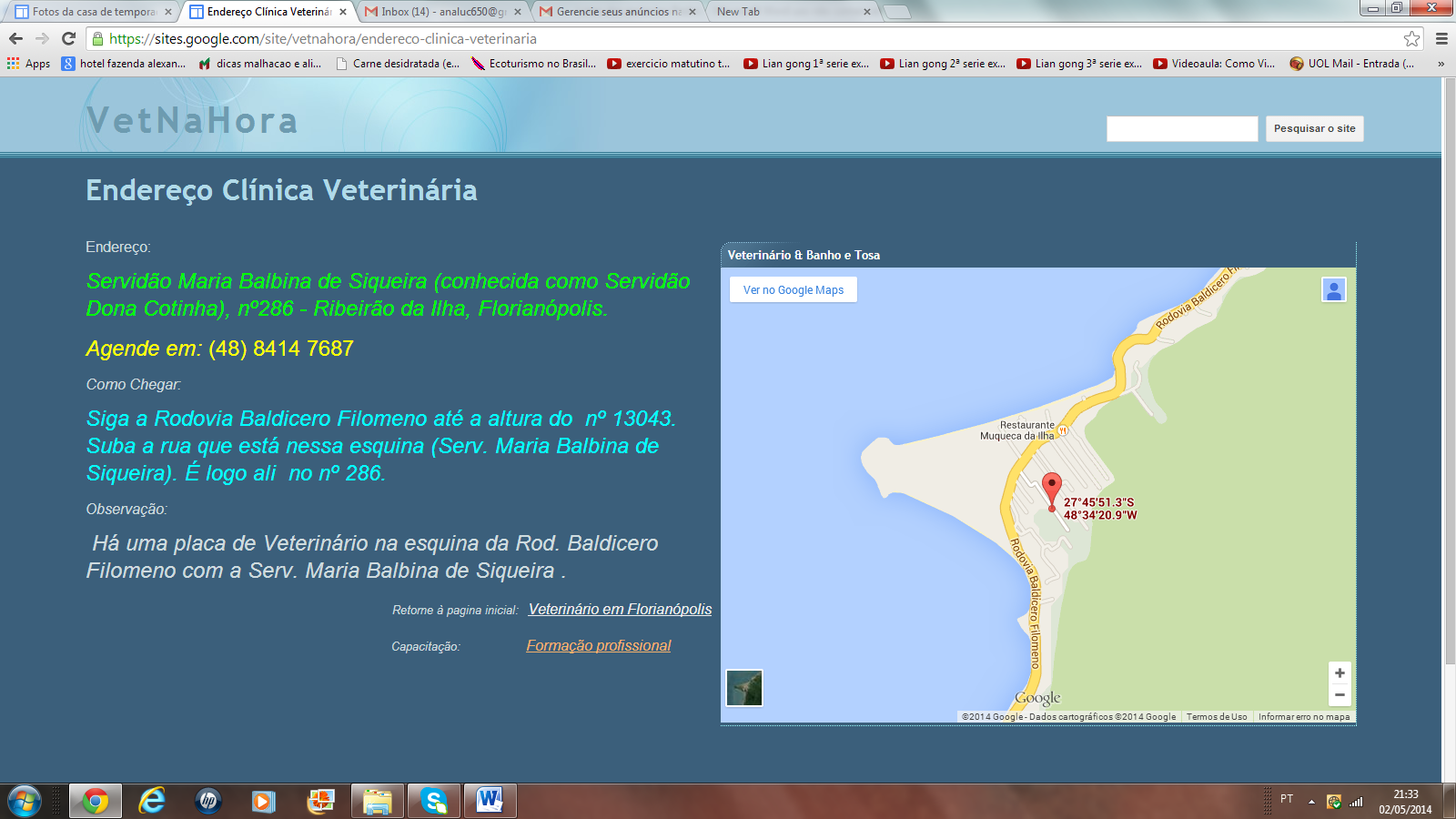Open the Formação profissional link

(x=598, y=646)
